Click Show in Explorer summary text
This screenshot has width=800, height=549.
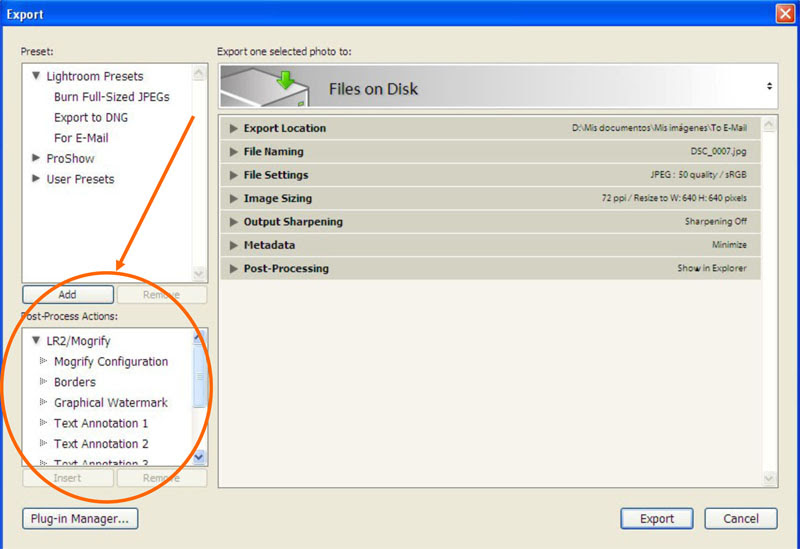[x=712, y=268]
